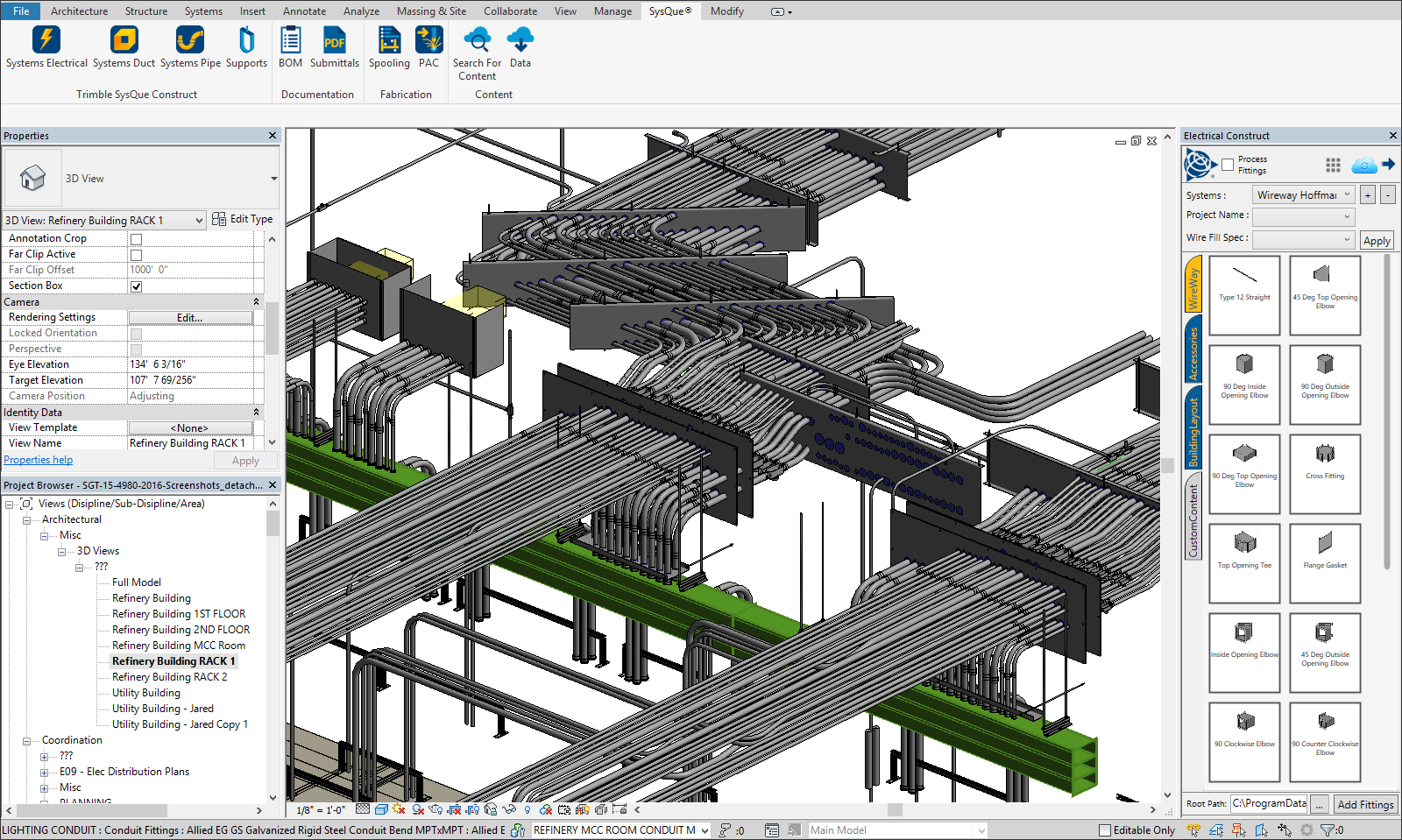Open the Submittals PDF tool
The width and height of the screenshot is (1402, 840).
tap(334, 47)
